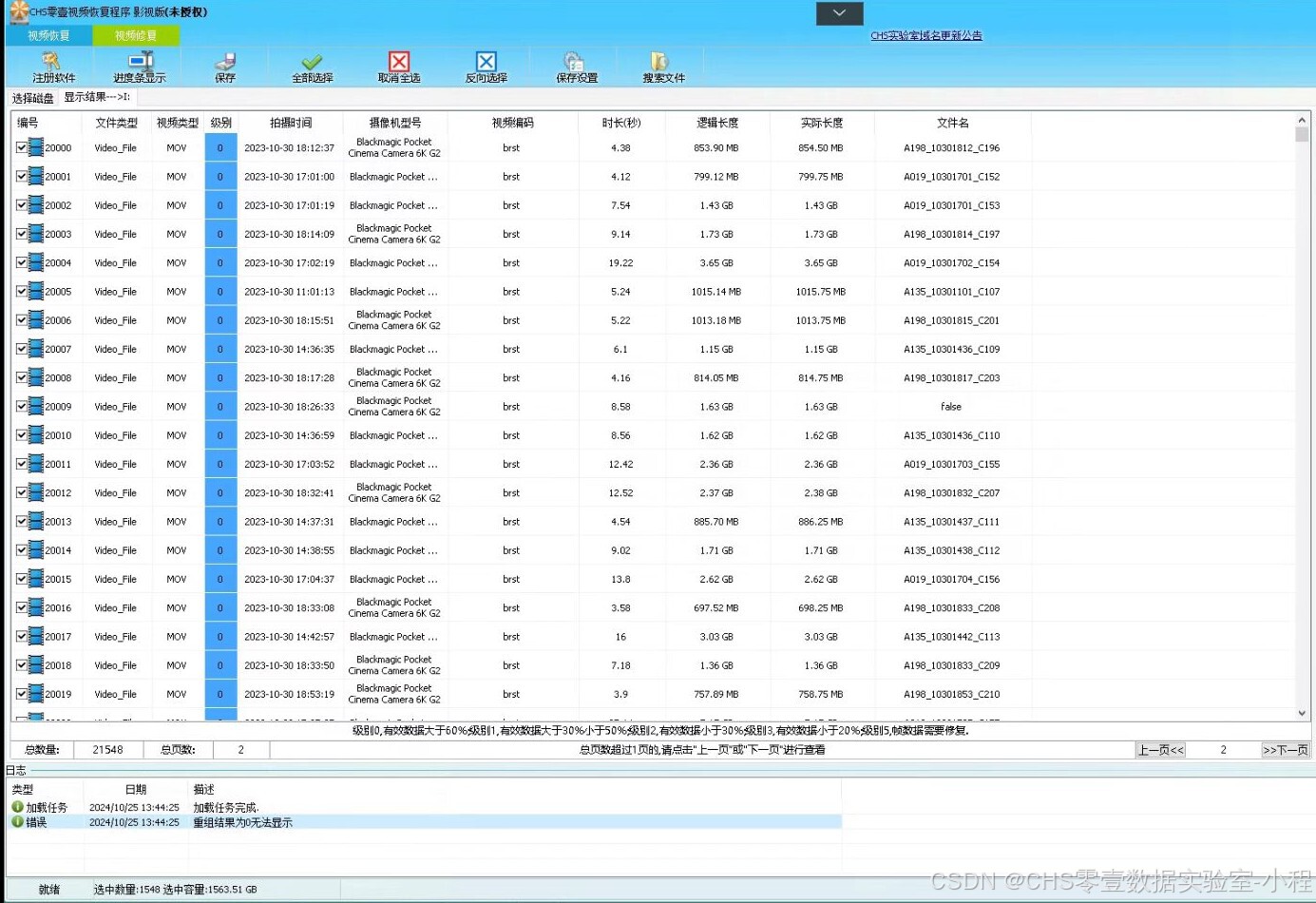This screenshot has height=903, width=1316.
Task: Select file name A019_10301702_C154
Action: (x=952, y=263)
